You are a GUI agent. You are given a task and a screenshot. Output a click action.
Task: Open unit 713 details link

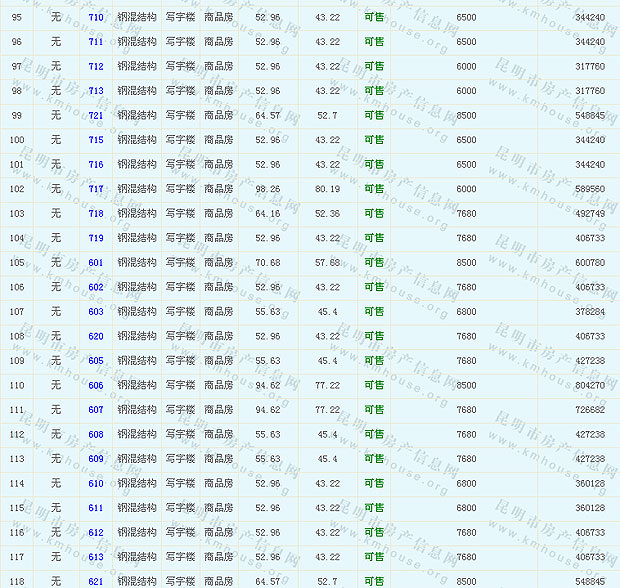pyautogui.click(x=95, y=91)
